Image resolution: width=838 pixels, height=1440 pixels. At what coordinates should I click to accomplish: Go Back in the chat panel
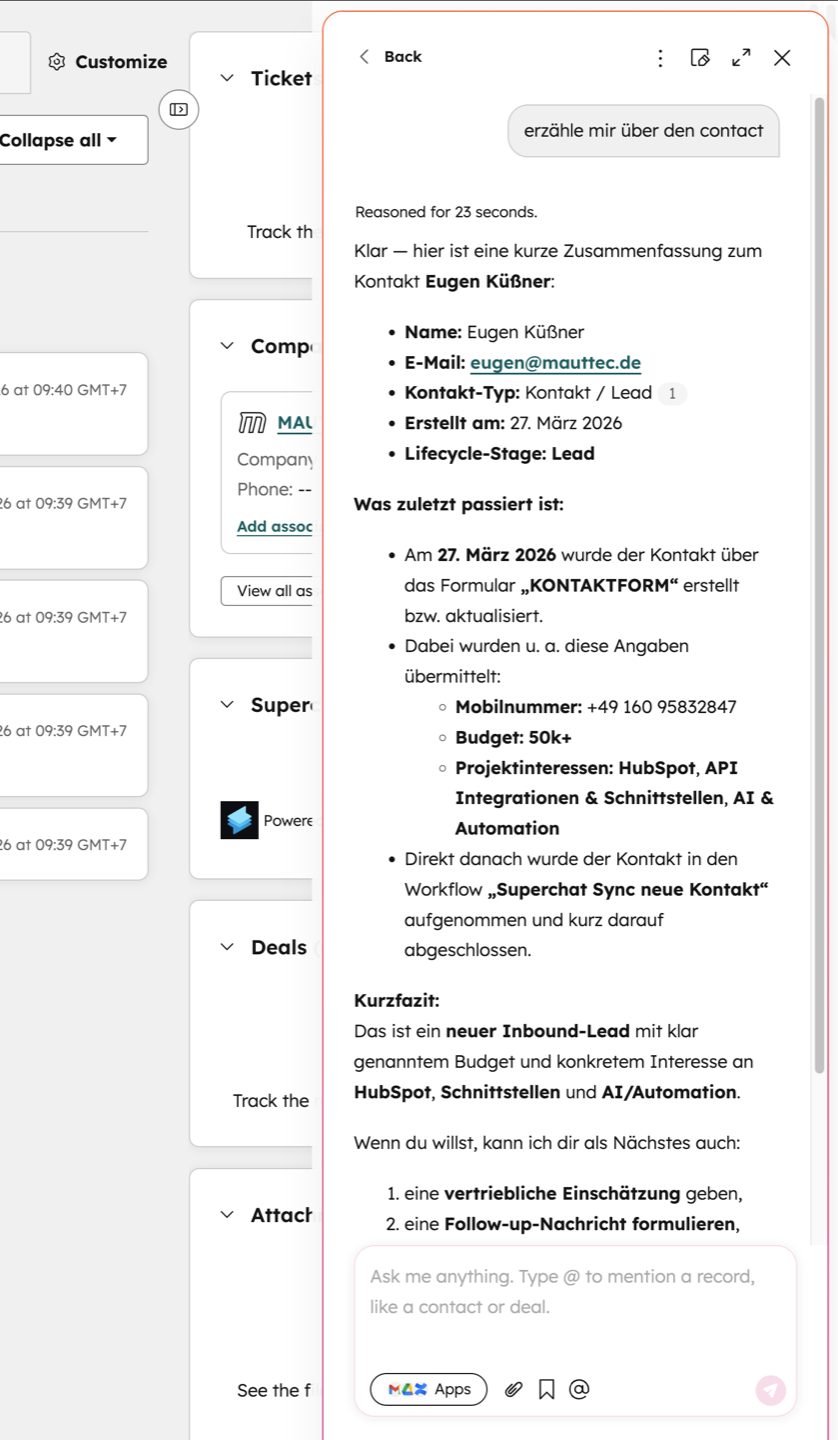(390, 57)
